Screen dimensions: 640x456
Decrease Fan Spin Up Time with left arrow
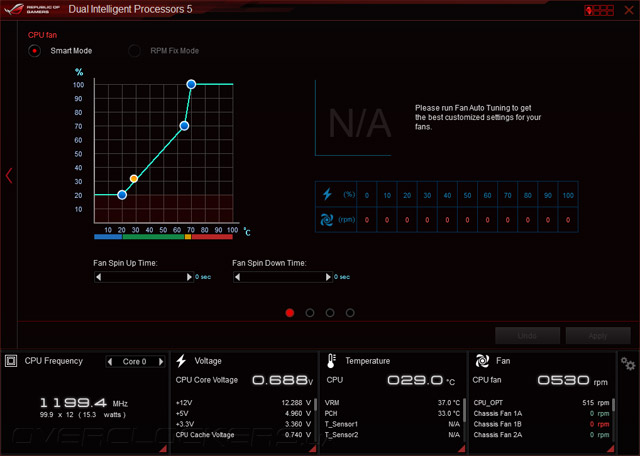(x=98, y=277)
